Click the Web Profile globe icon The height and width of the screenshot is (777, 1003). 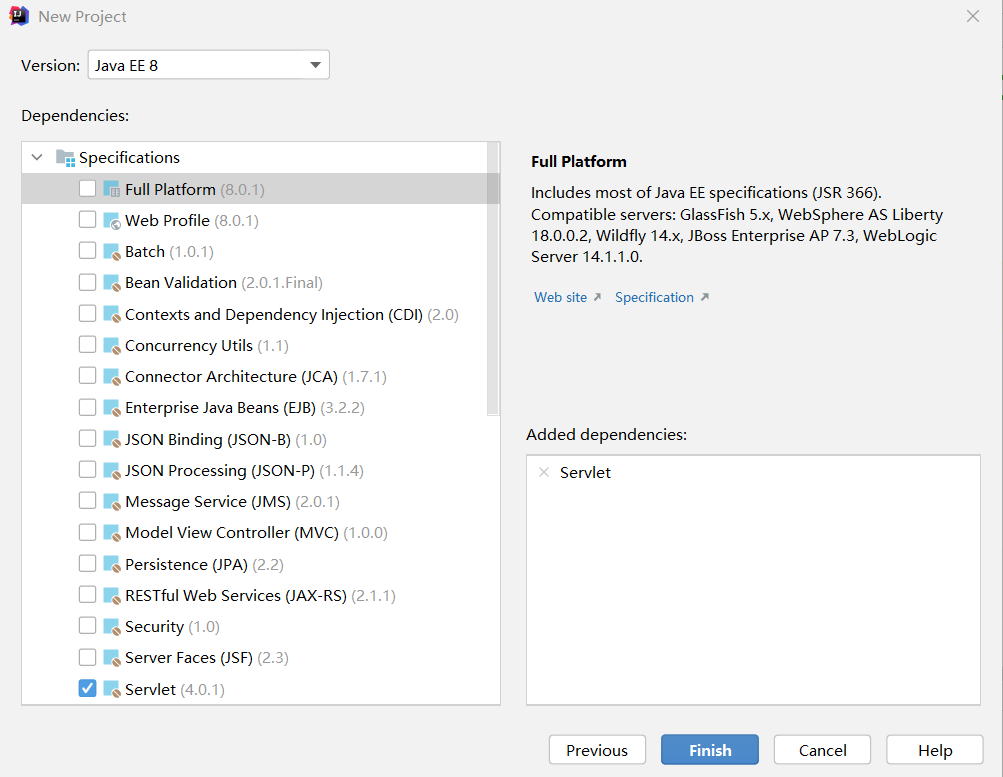click(112, 221)
